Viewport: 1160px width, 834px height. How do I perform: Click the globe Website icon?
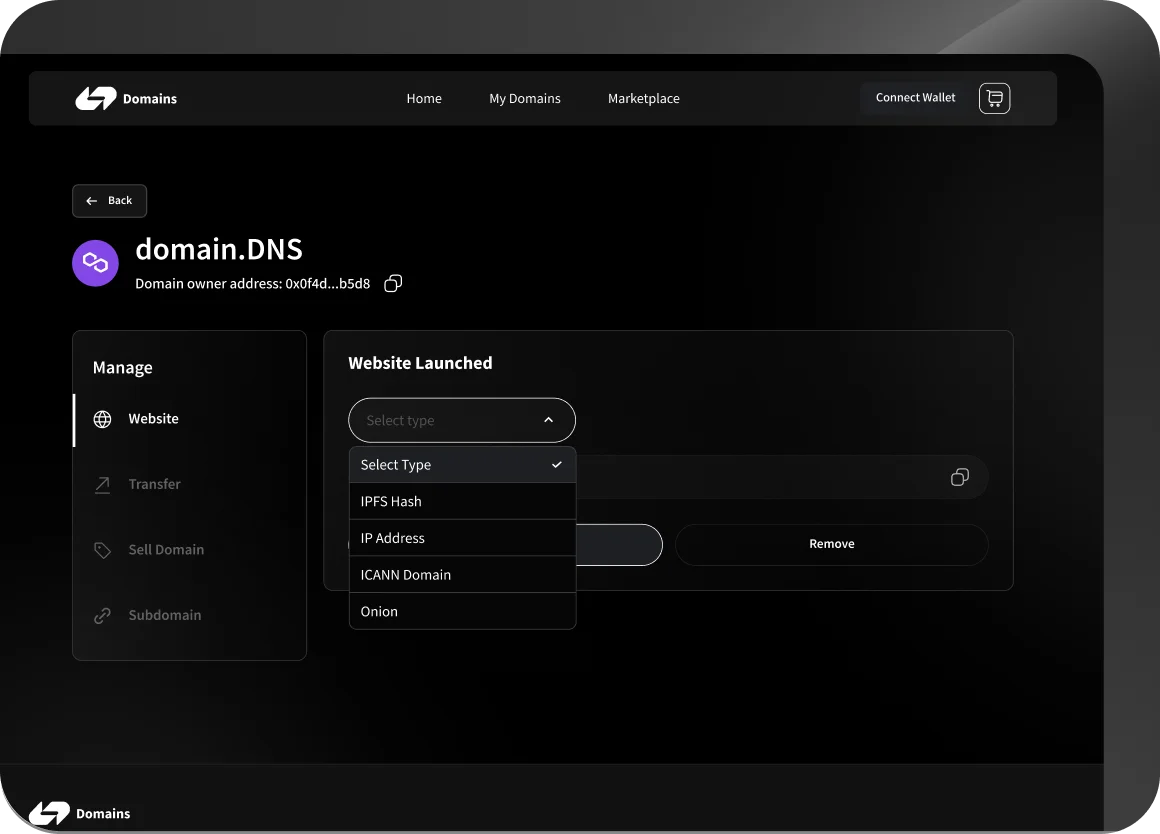tap(102, 419)
